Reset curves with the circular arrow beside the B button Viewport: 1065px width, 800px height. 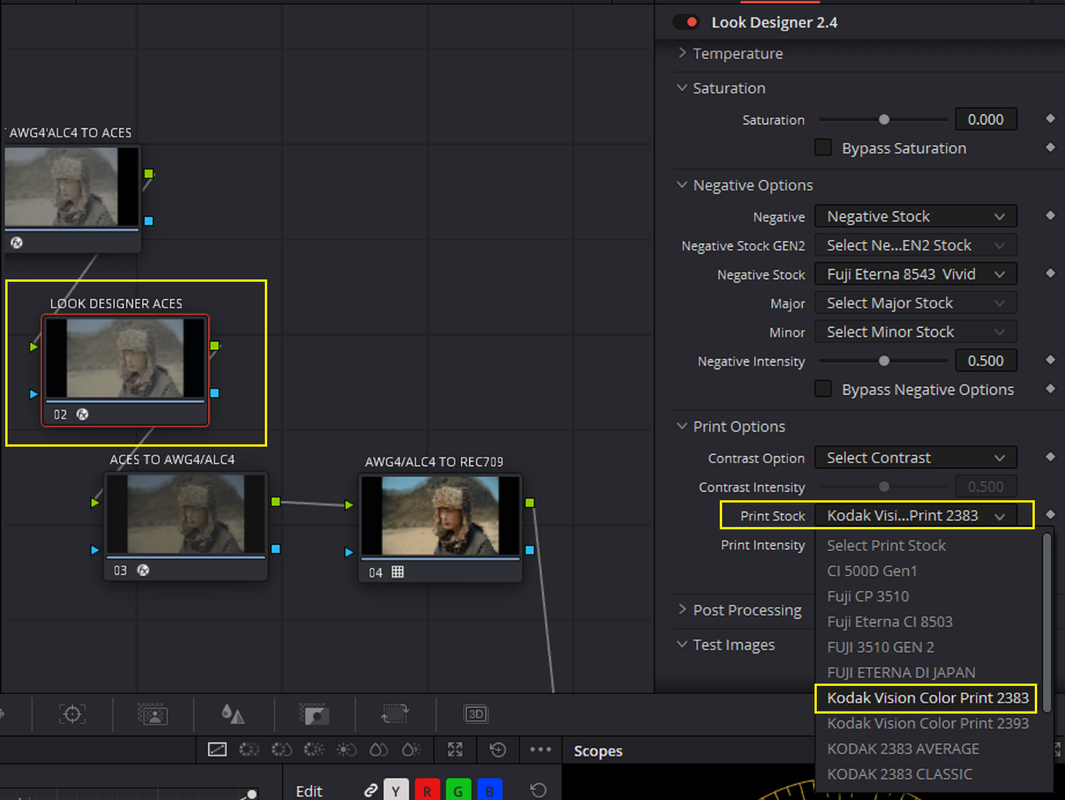click(538, 790)
